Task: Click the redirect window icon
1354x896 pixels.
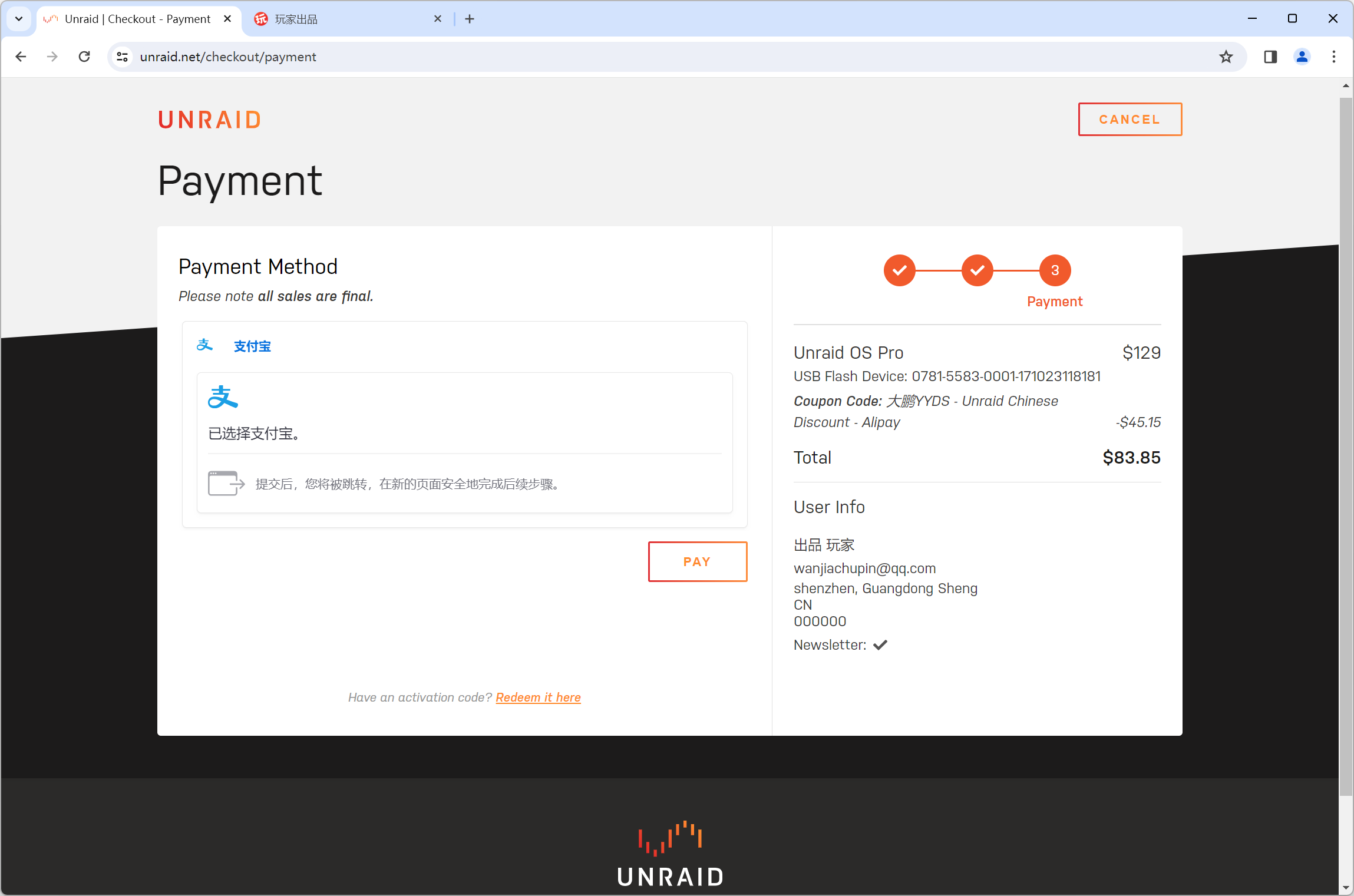Action: (x=226, y=484)
